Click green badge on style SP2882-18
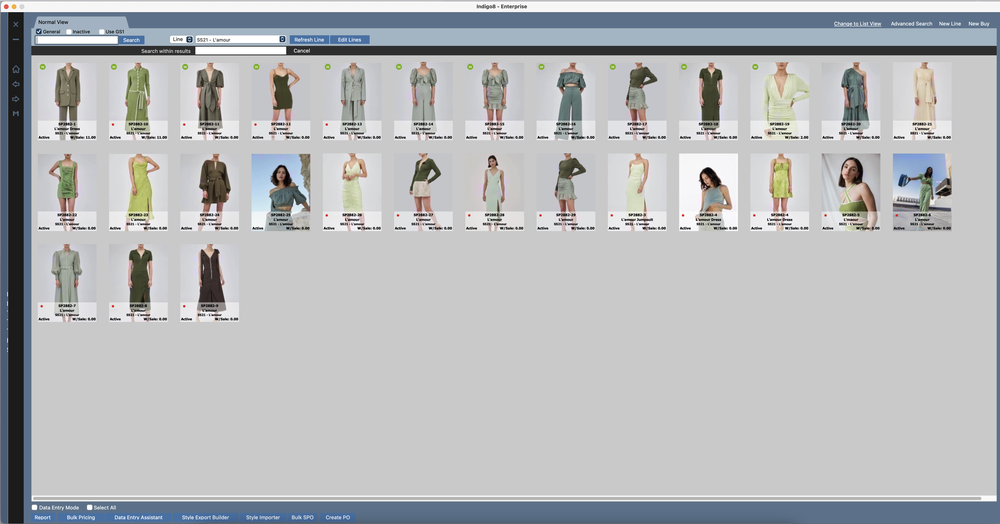The height and width of the screenshot is (524, 1000). pos(684,67)
